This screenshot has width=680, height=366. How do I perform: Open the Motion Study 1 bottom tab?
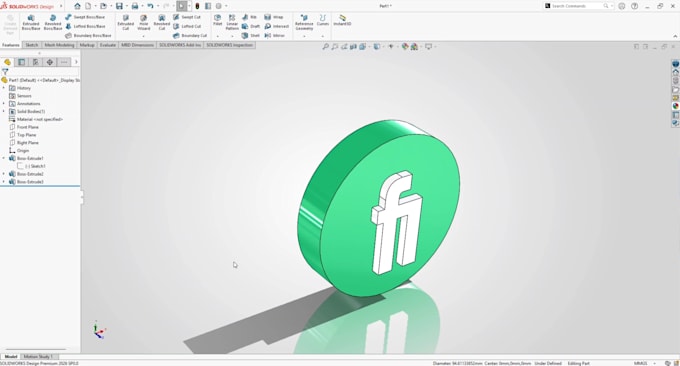coord(38,356)
